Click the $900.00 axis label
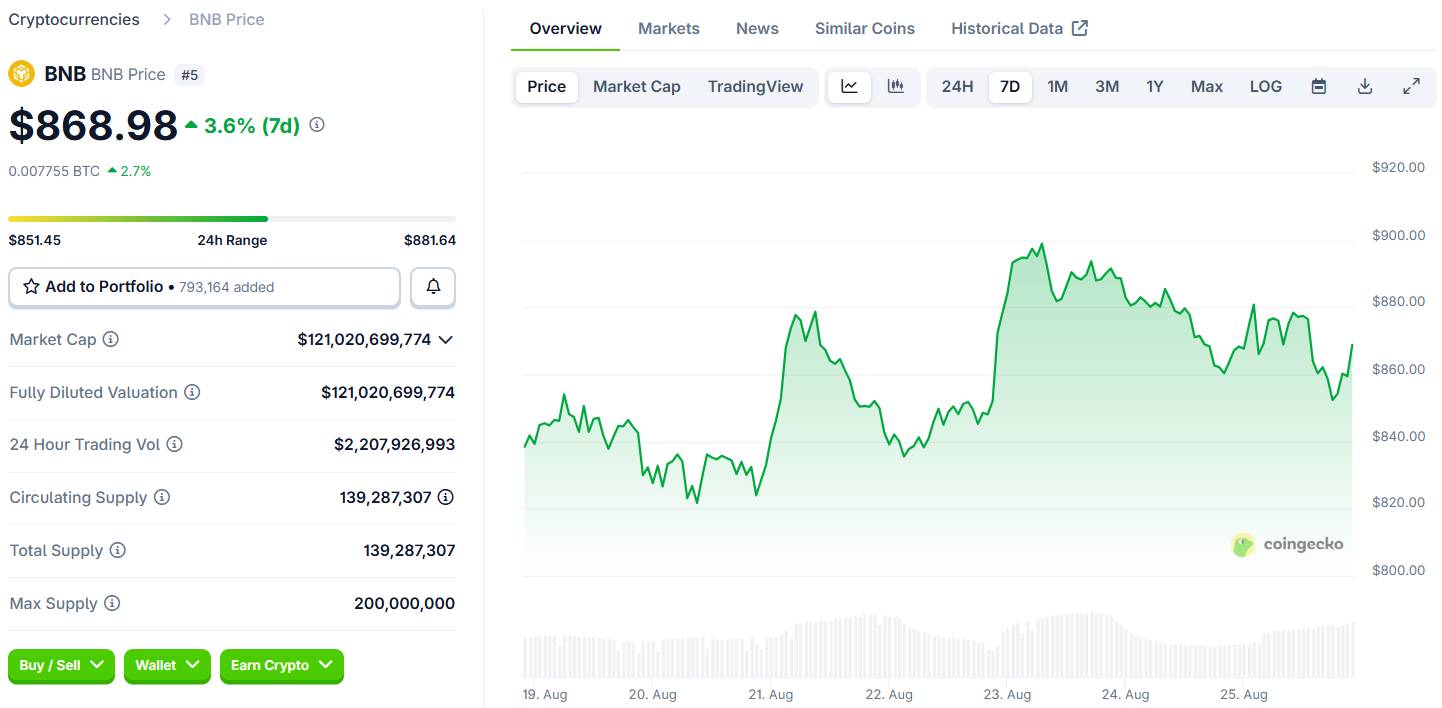The image size is (1442, 708). coord(1399,235)
